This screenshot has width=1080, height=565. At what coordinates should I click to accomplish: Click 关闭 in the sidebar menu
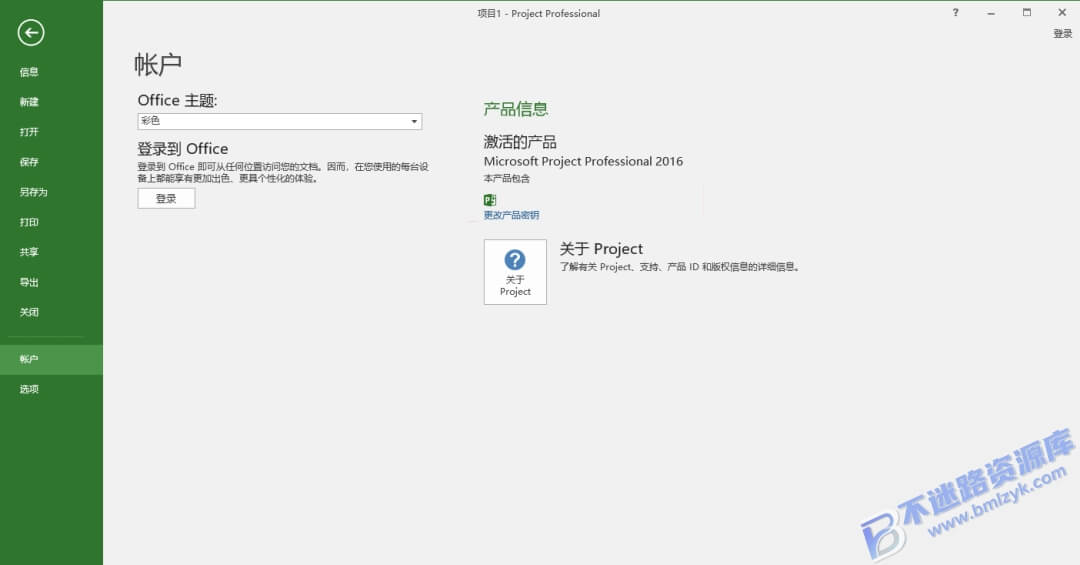point(29,312)
